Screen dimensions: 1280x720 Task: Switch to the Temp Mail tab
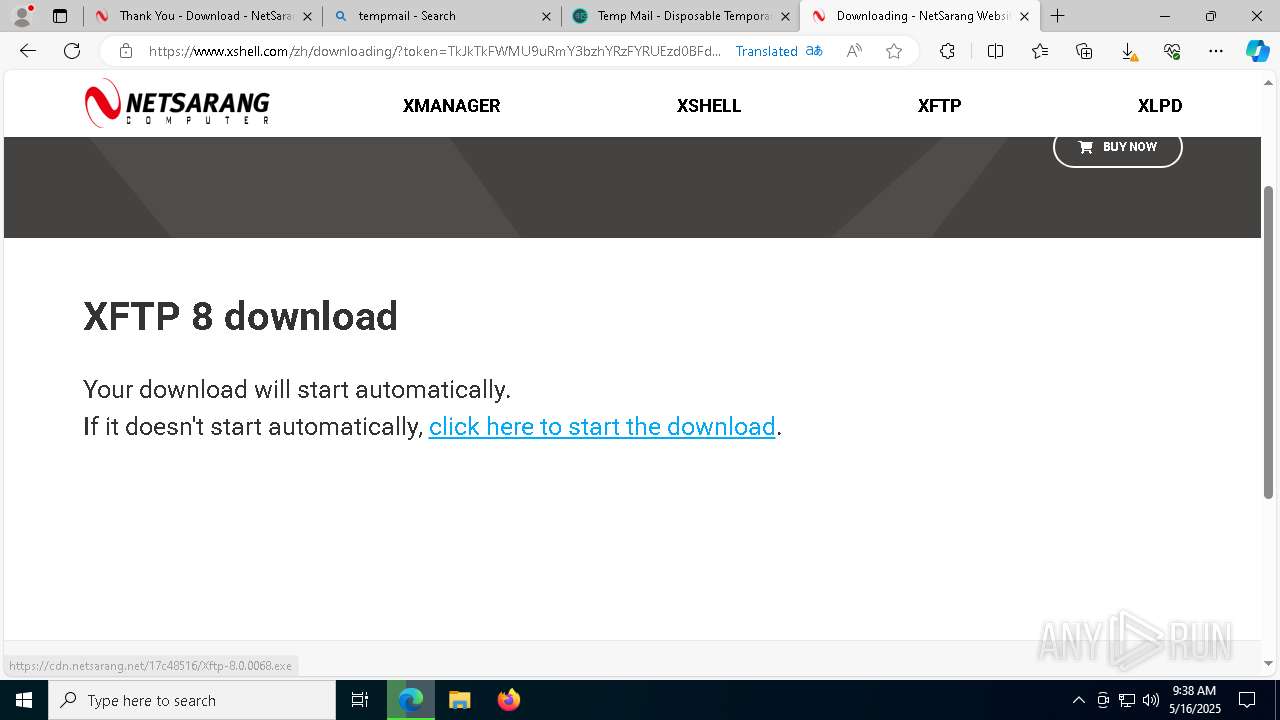pos(681,16)
